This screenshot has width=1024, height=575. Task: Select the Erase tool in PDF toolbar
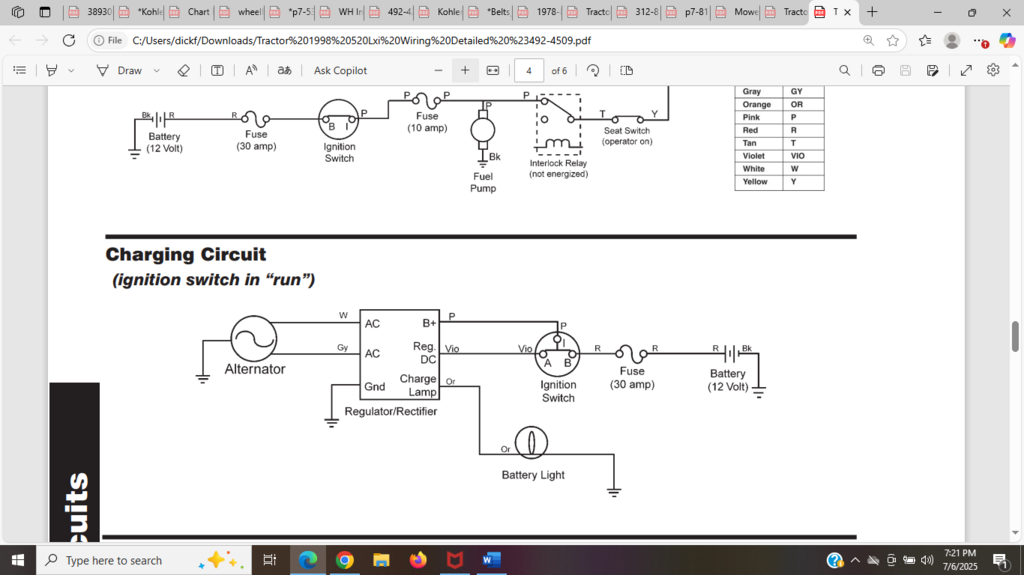pyautogui.click(x=183, y=70)
